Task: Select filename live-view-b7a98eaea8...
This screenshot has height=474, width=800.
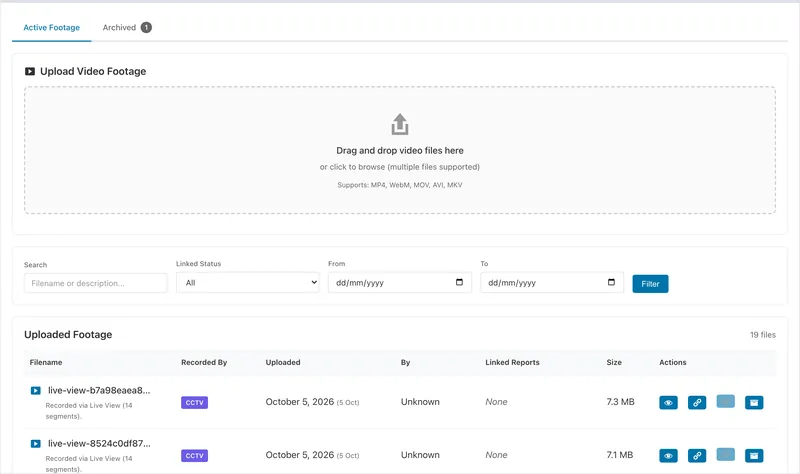Action: coord(99,390)
